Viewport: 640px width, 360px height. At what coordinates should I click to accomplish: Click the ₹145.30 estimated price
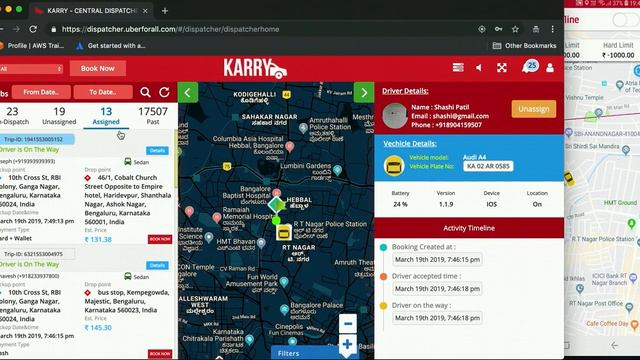98,328
